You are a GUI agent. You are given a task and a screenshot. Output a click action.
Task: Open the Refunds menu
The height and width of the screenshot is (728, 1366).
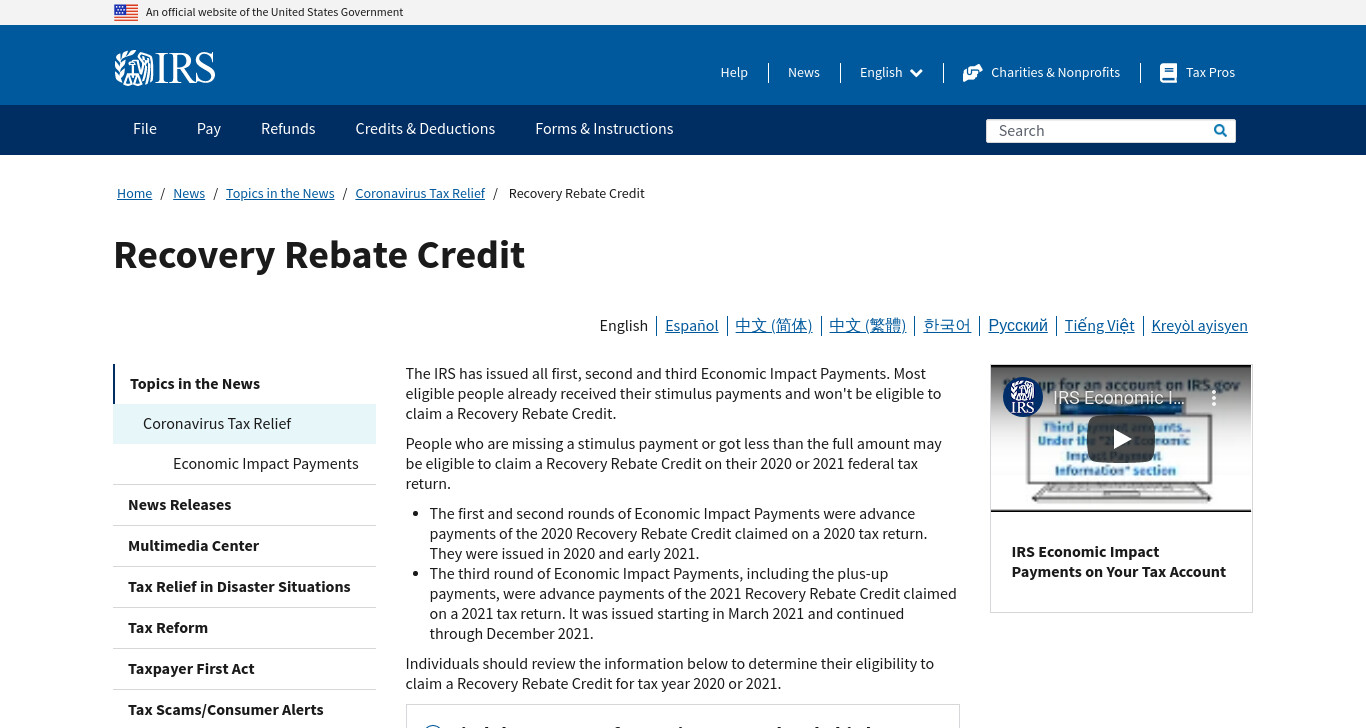point(288,129)
